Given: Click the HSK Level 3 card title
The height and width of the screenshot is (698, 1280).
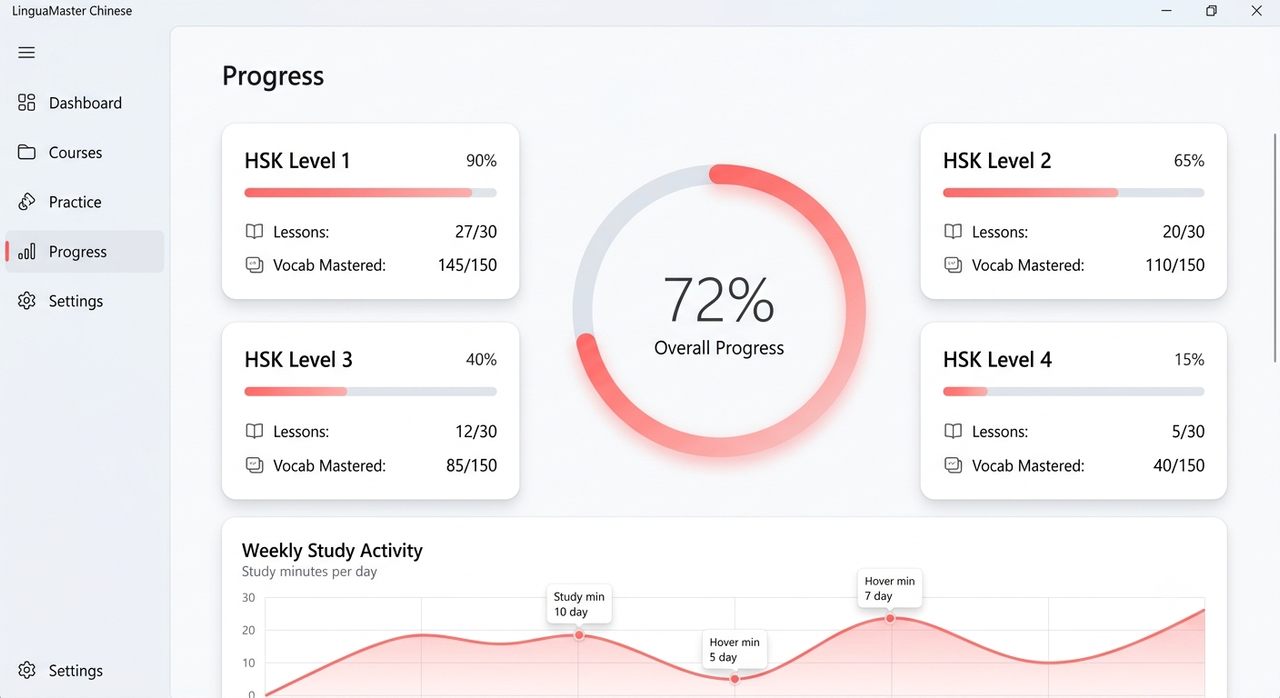Looking at the screenshot, I should coord(298,359).
